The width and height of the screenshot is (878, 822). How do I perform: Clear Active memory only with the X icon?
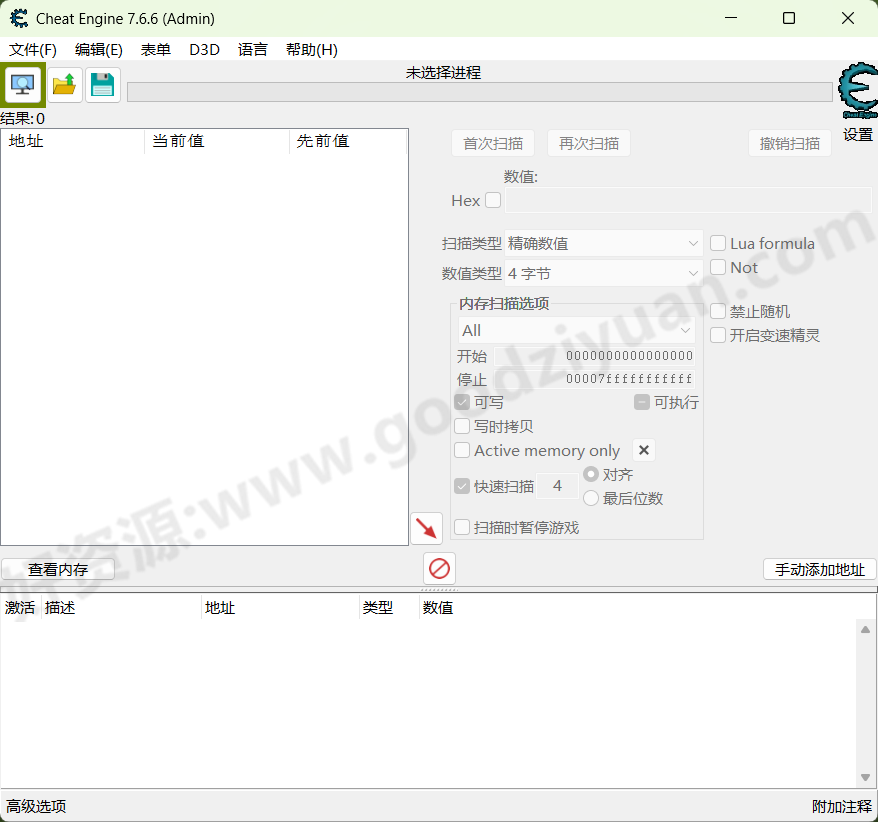click(643, 450)
